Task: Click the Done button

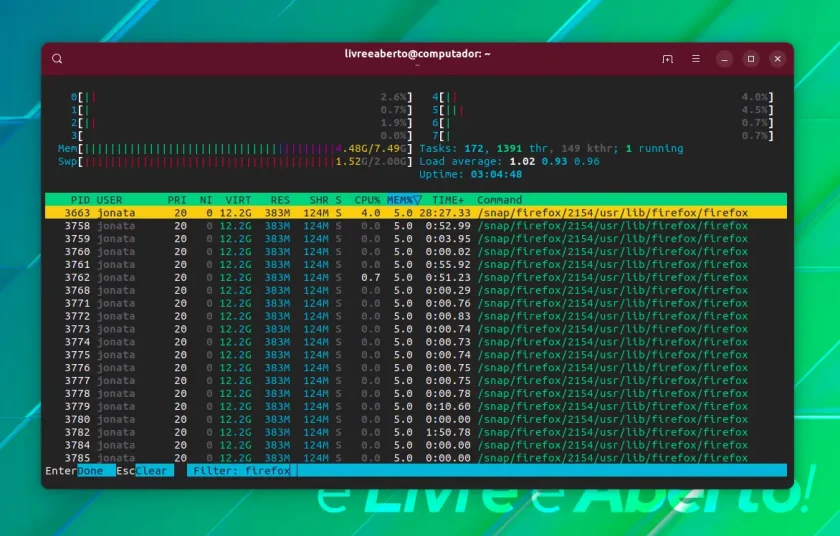Action: (x=96, y=471)
